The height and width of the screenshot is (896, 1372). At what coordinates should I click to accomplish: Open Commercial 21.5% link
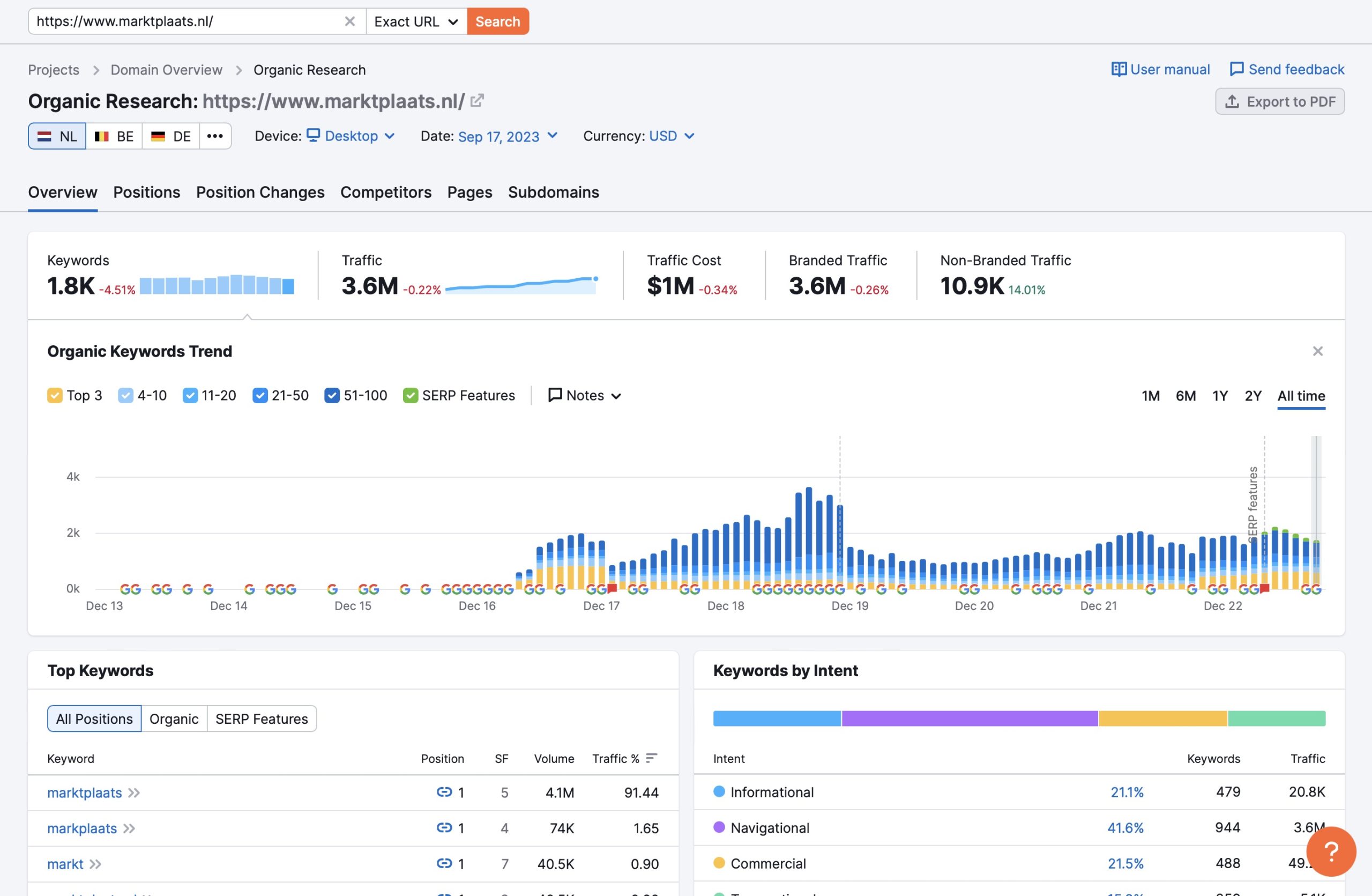click(1126, 864)
